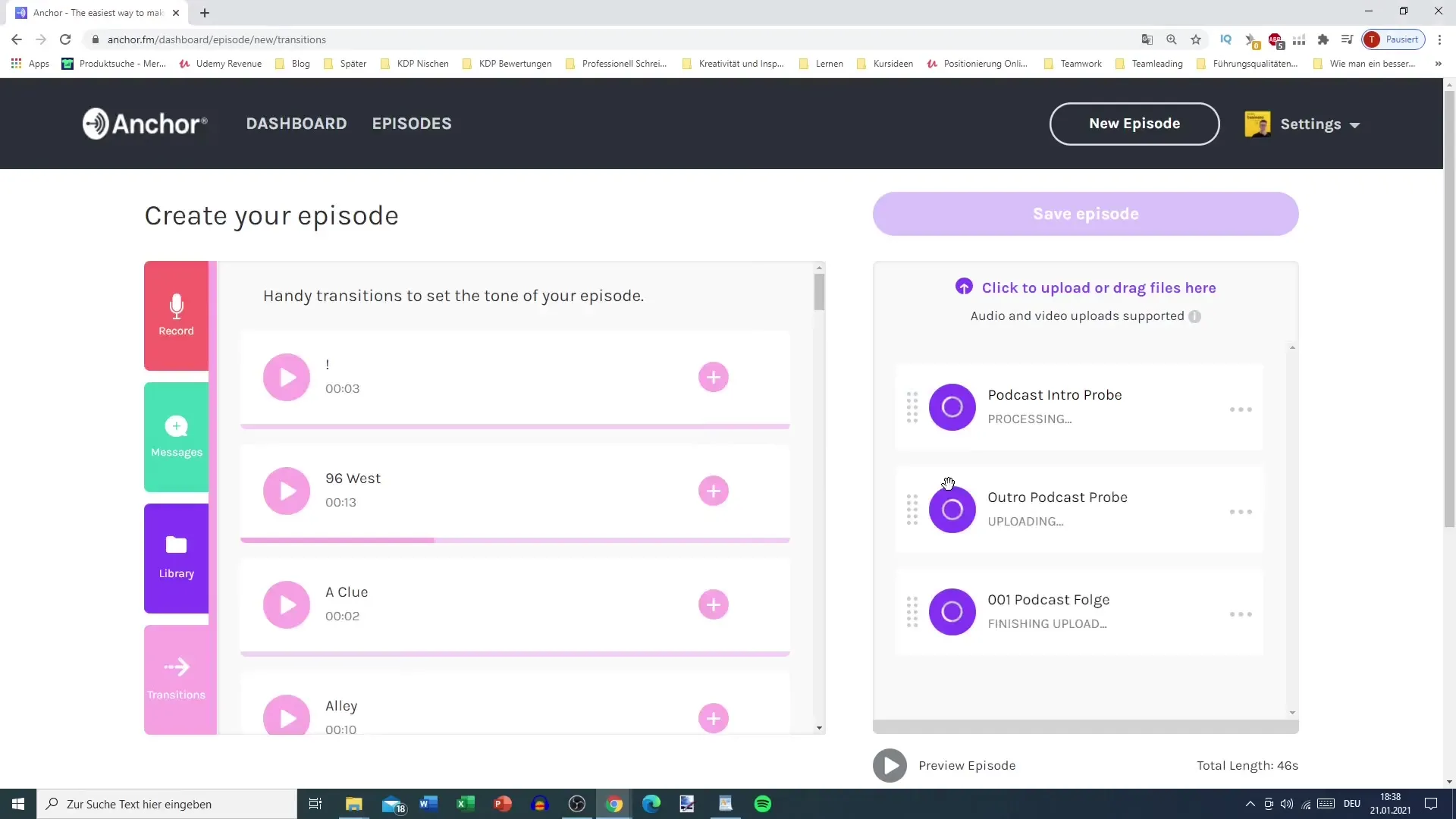The height and width of the screenshot is (819, 1456).
Task: Click the 001 Podcast Folge circle icon
Action: tap(952, 612)
